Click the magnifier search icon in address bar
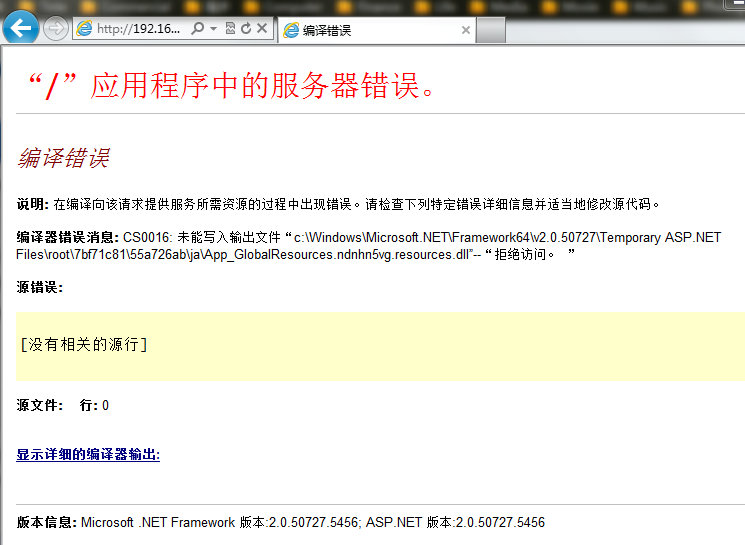The height and width of the screenshot is (545, 745). pos(199,29)
